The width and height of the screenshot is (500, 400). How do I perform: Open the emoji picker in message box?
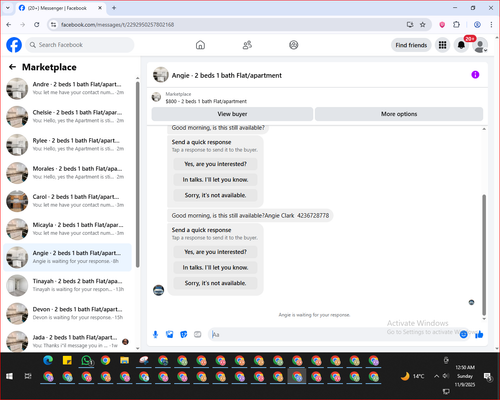coord(463,334)
